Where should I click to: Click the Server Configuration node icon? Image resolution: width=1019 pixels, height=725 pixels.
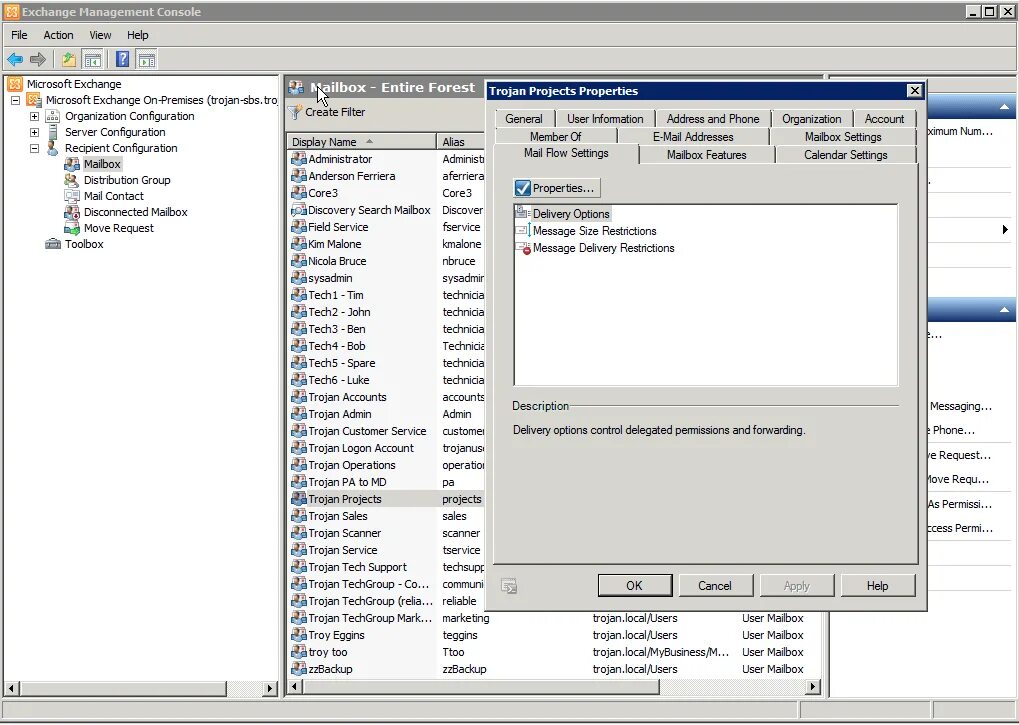pyautogui.click(x=53, y=132)
